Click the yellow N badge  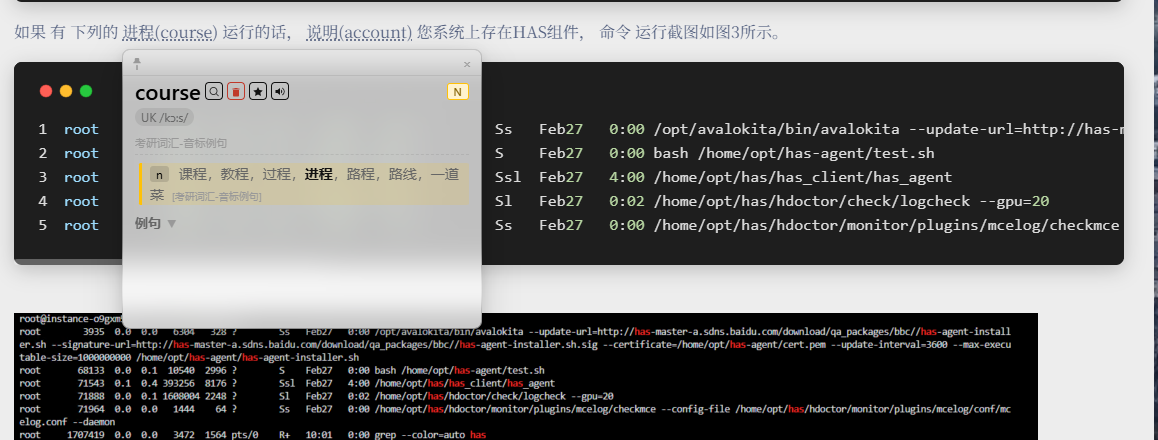click(x=458, y=92)
